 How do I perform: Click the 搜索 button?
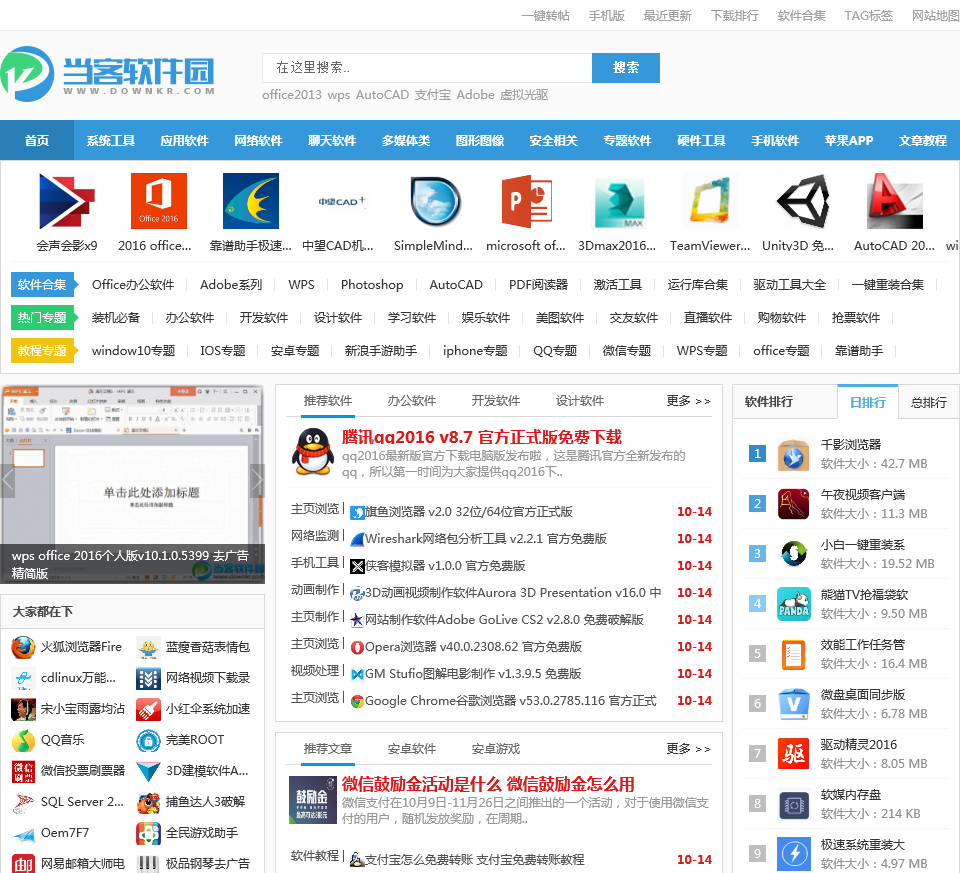click(x=626, y=67)
